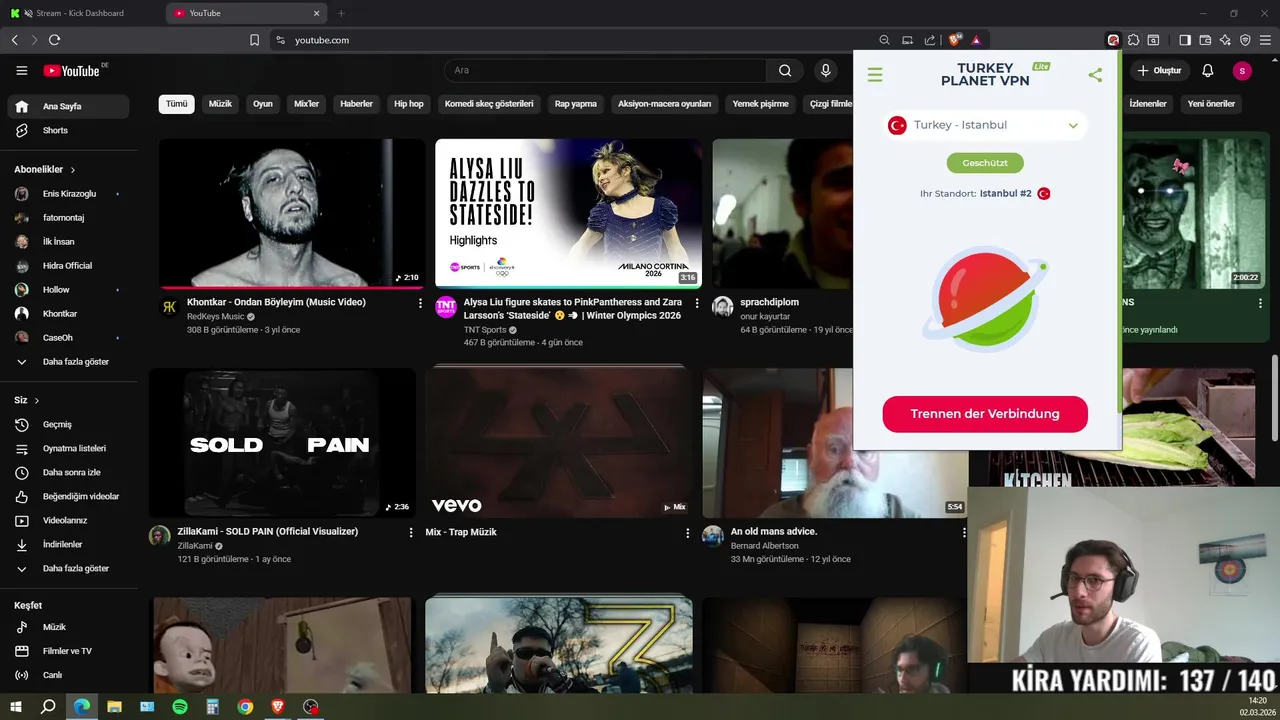The width and height of the screenshot is (1280, 720).
Task: Open Chrome from the taskbar
Action: click(245, 707)
